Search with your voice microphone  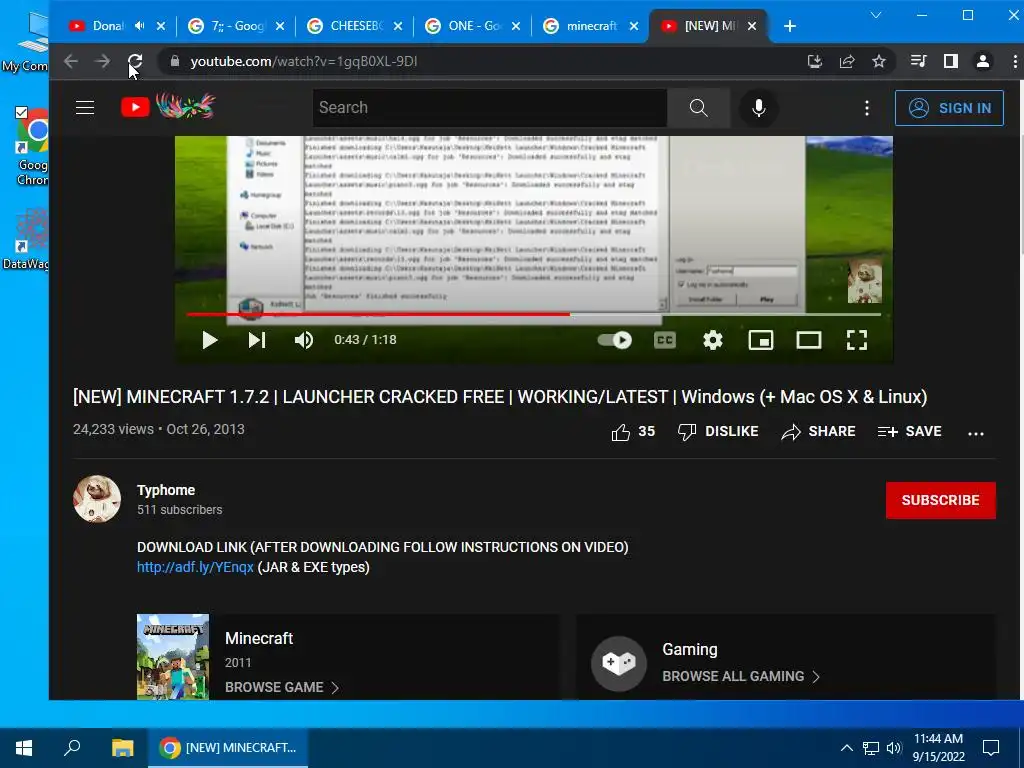(758, 108)
